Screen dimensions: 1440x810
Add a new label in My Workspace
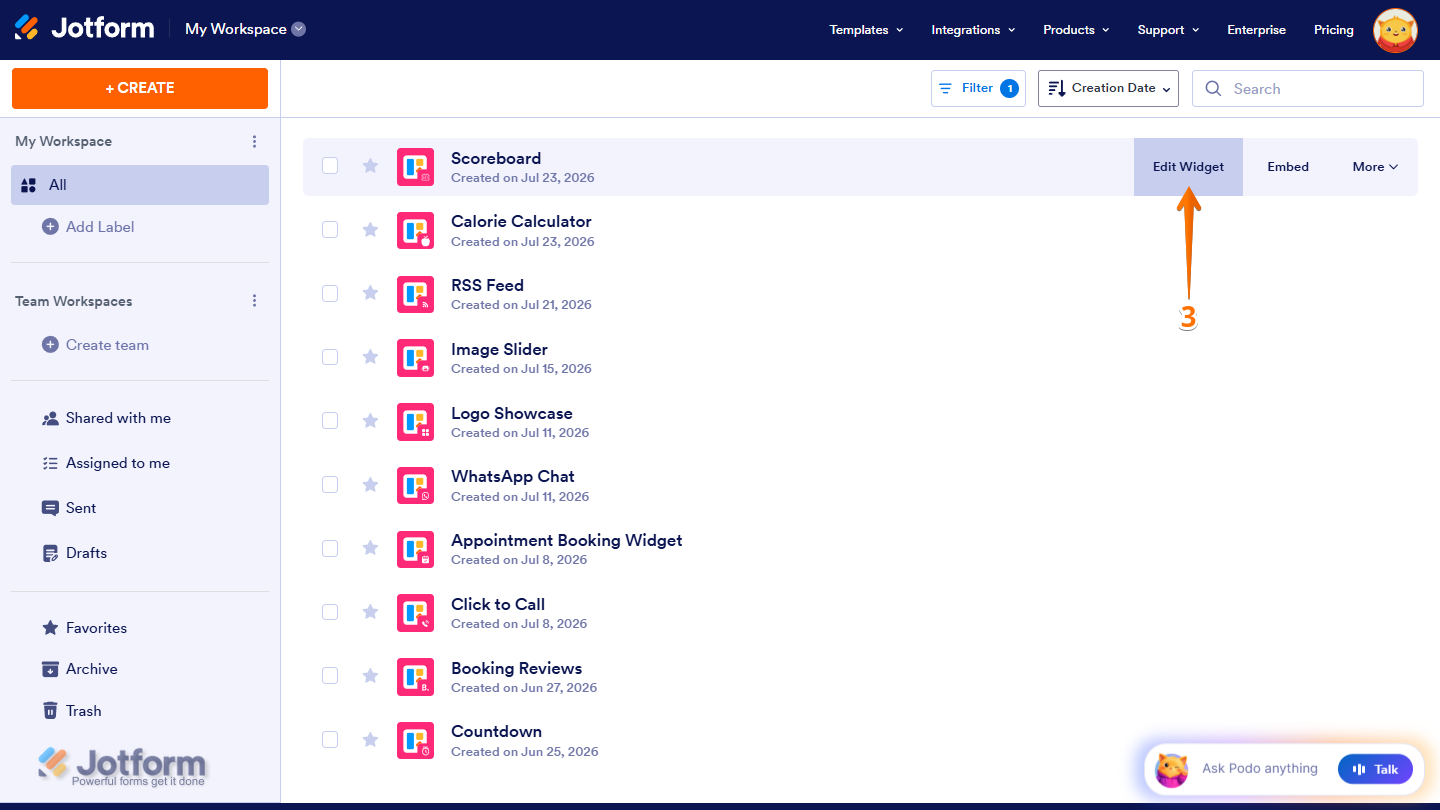[88, 227]
